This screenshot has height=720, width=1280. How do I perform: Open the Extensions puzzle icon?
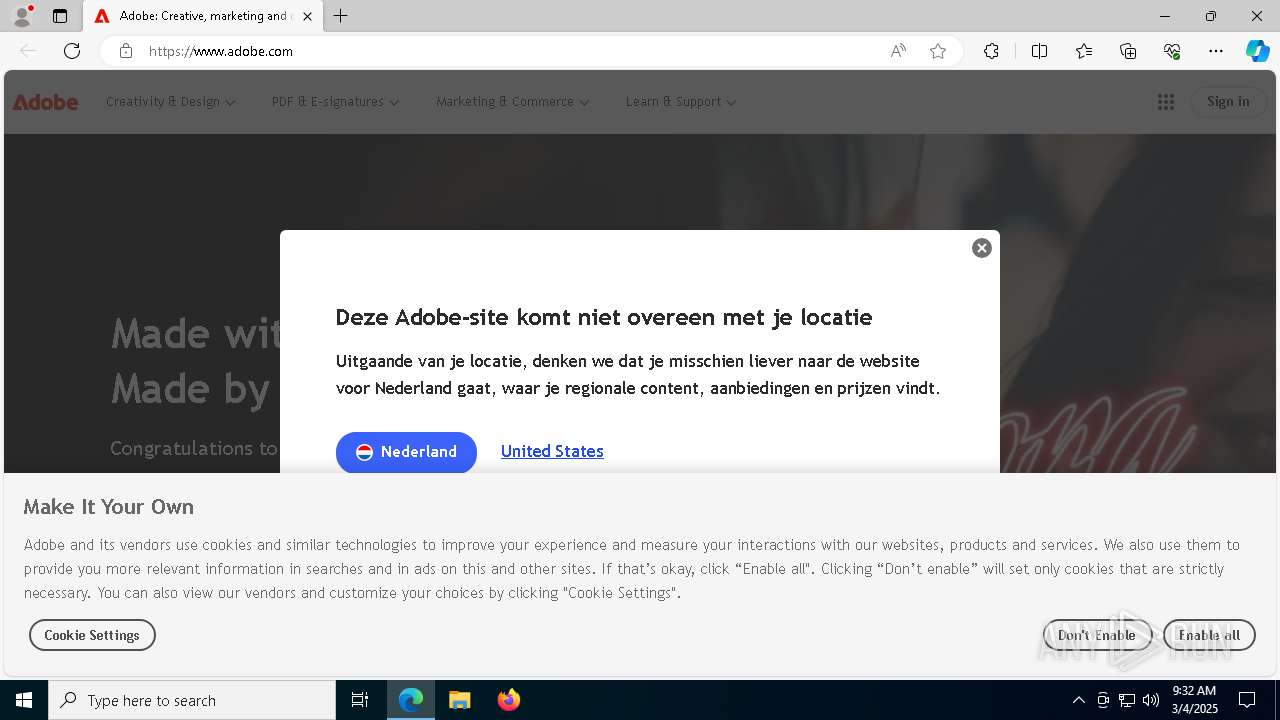[x=991, y=51]
